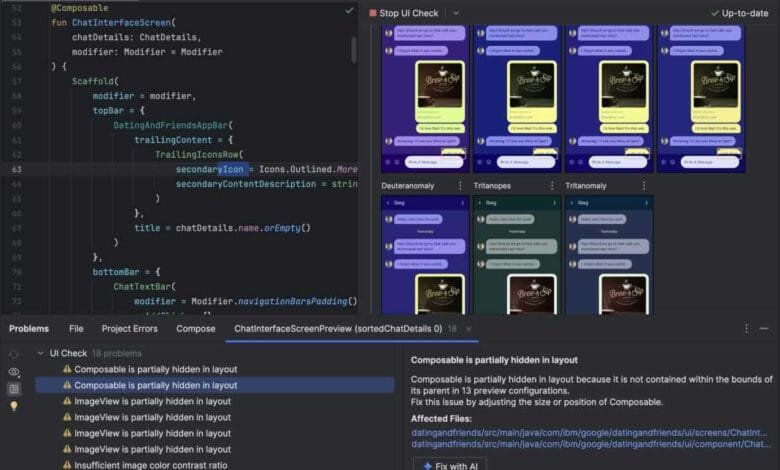Viewport: 780px width, 470px height.
Task: Toggle the editor preview panel icon in sidebar
Action: point(14,389)
